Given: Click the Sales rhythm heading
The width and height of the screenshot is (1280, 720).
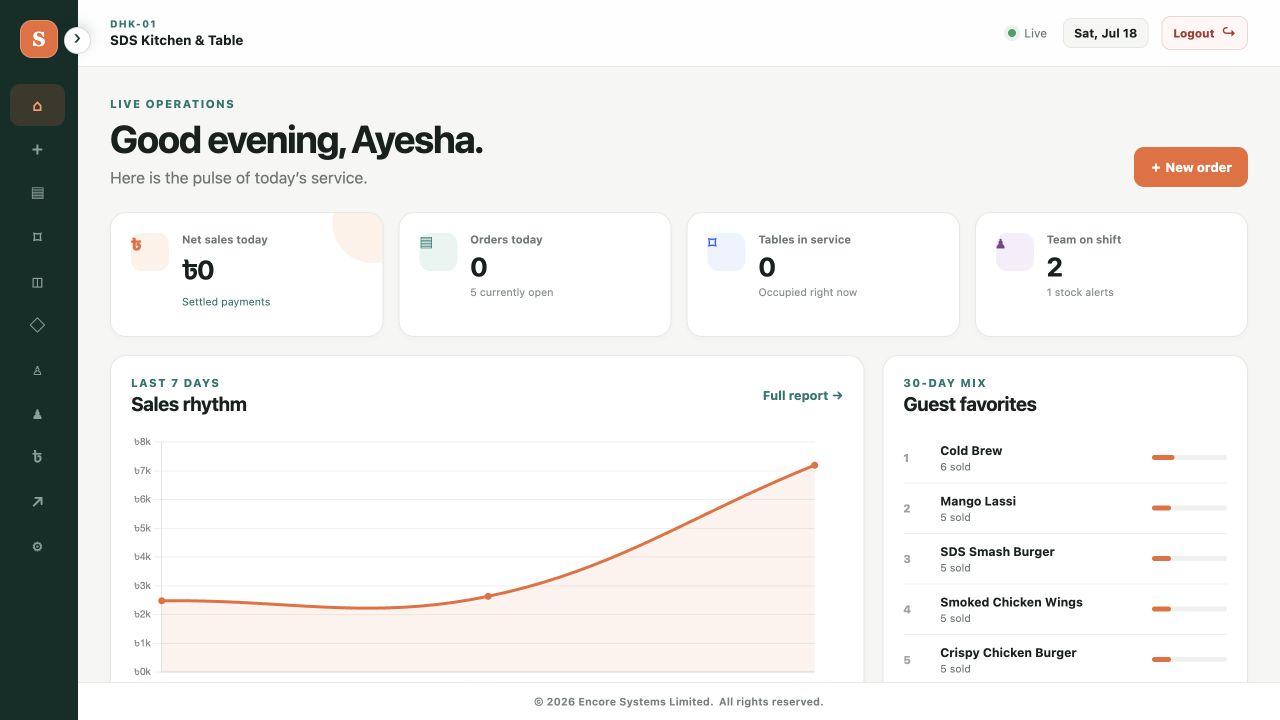Looking at the screenshot, I should point(189,404).
